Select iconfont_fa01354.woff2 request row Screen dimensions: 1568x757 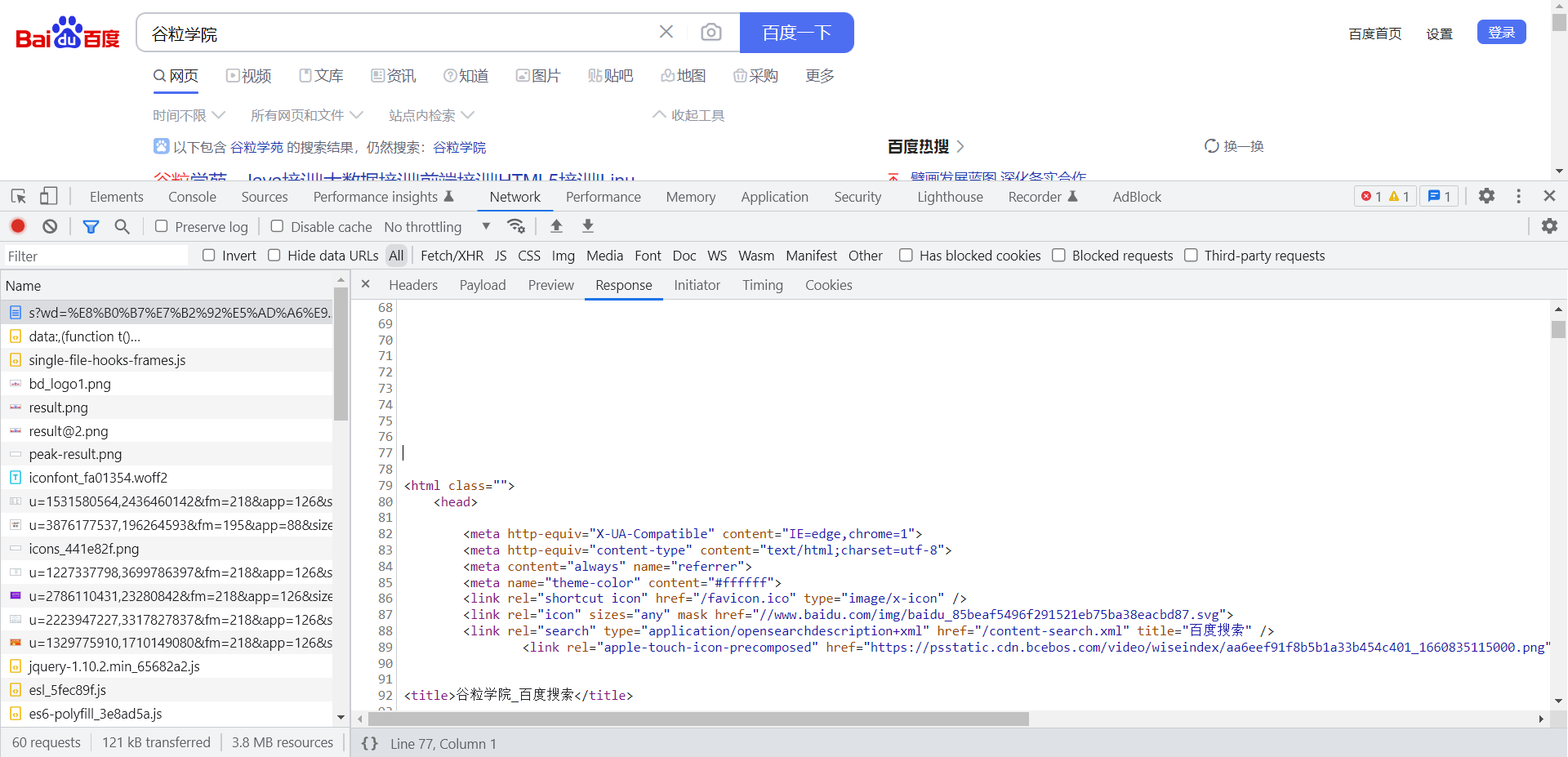pos(167,478)
